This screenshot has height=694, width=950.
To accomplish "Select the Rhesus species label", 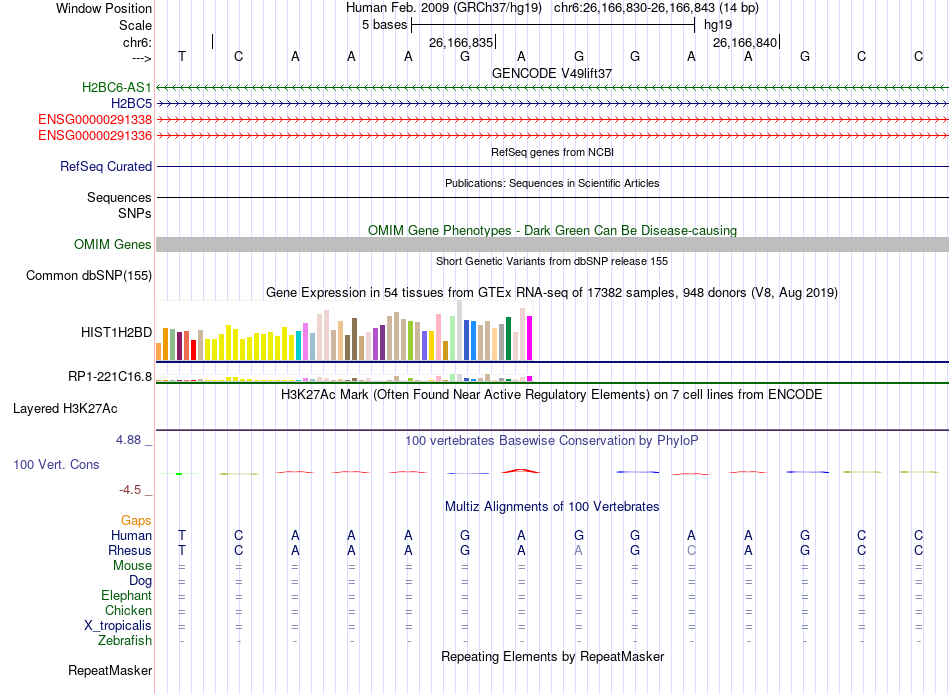I will pyautogui.click(x=130, y=550).
